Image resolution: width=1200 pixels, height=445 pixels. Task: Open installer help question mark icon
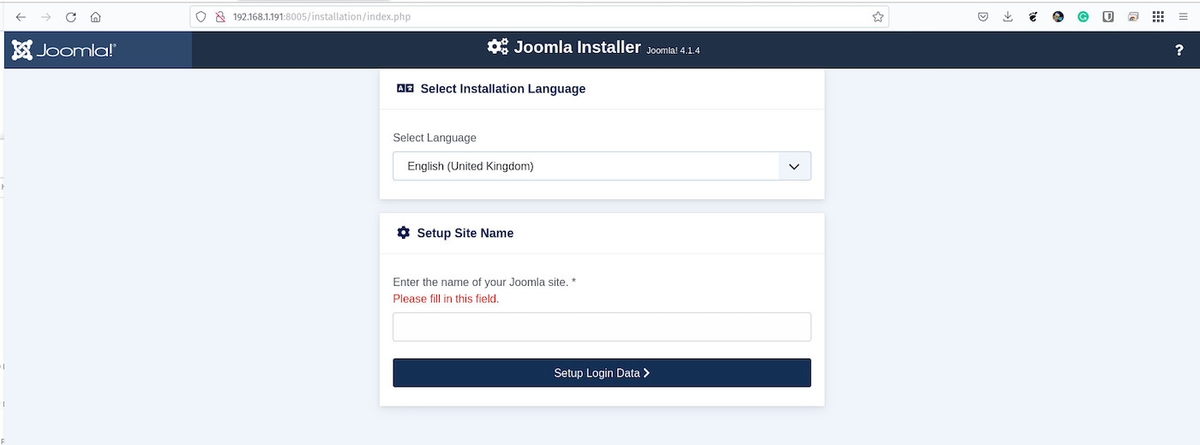[1179, 50]
